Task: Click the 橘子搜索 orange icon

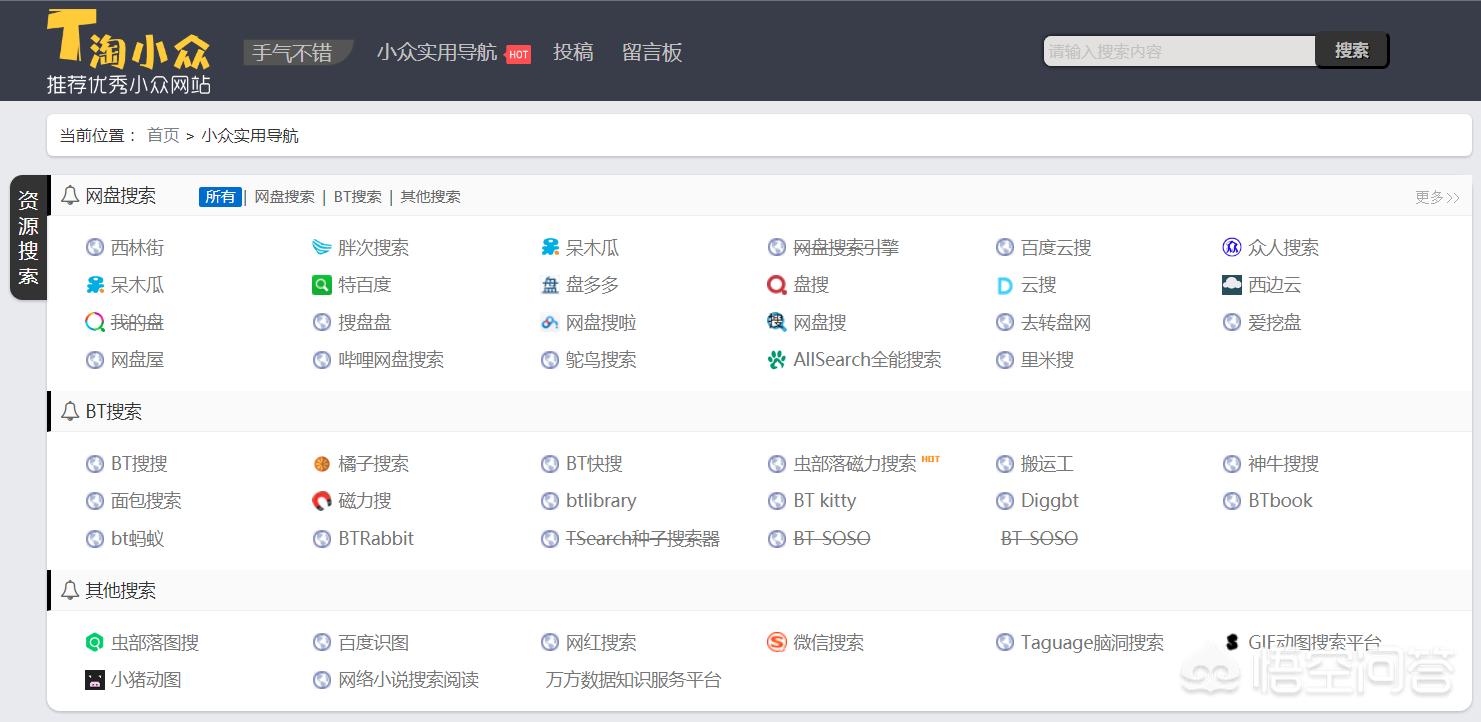Action: (x=321, y=464)
